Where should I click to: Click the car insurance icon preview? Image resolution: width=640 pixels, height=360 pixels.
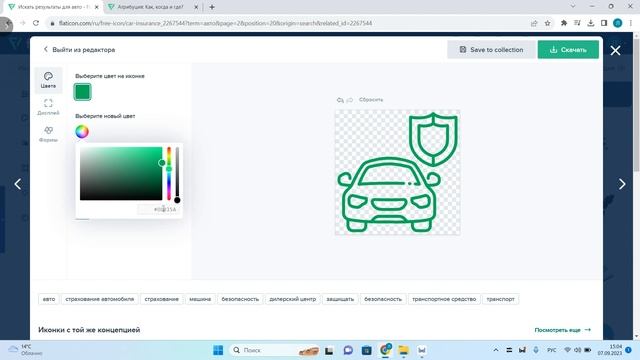(x=398, y=172)
